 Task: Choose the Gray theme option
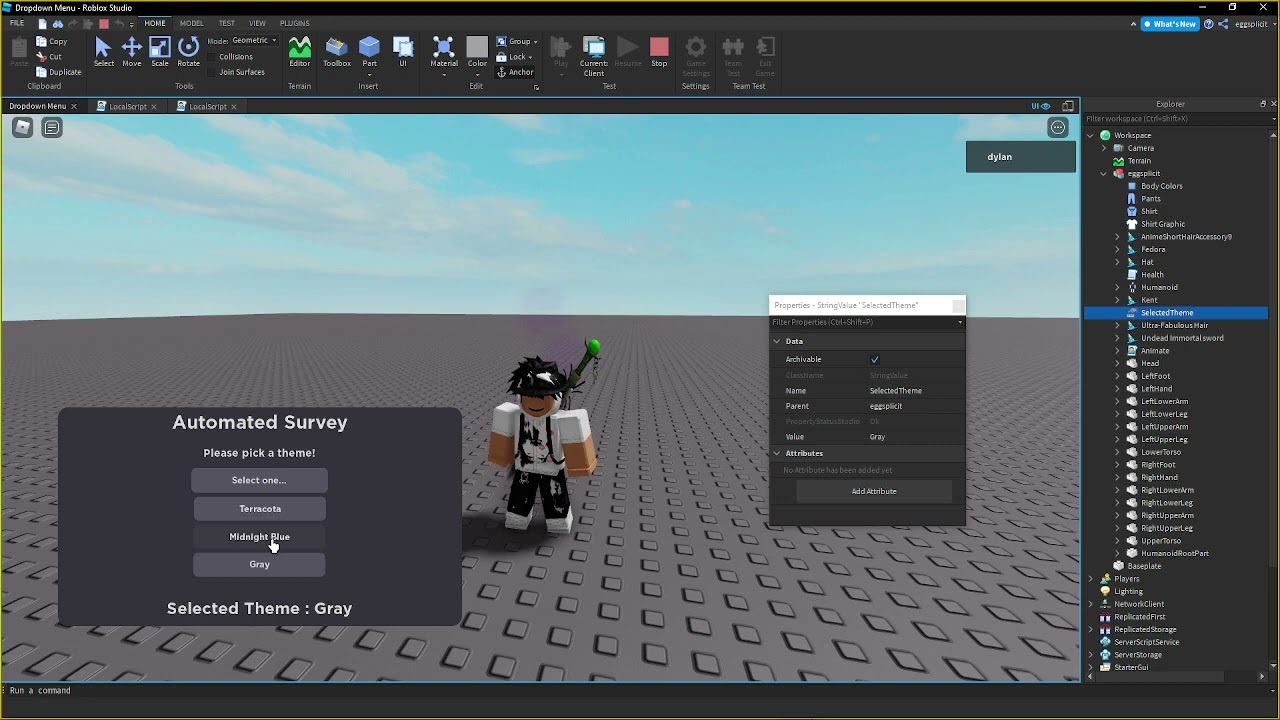pos(260,565)
